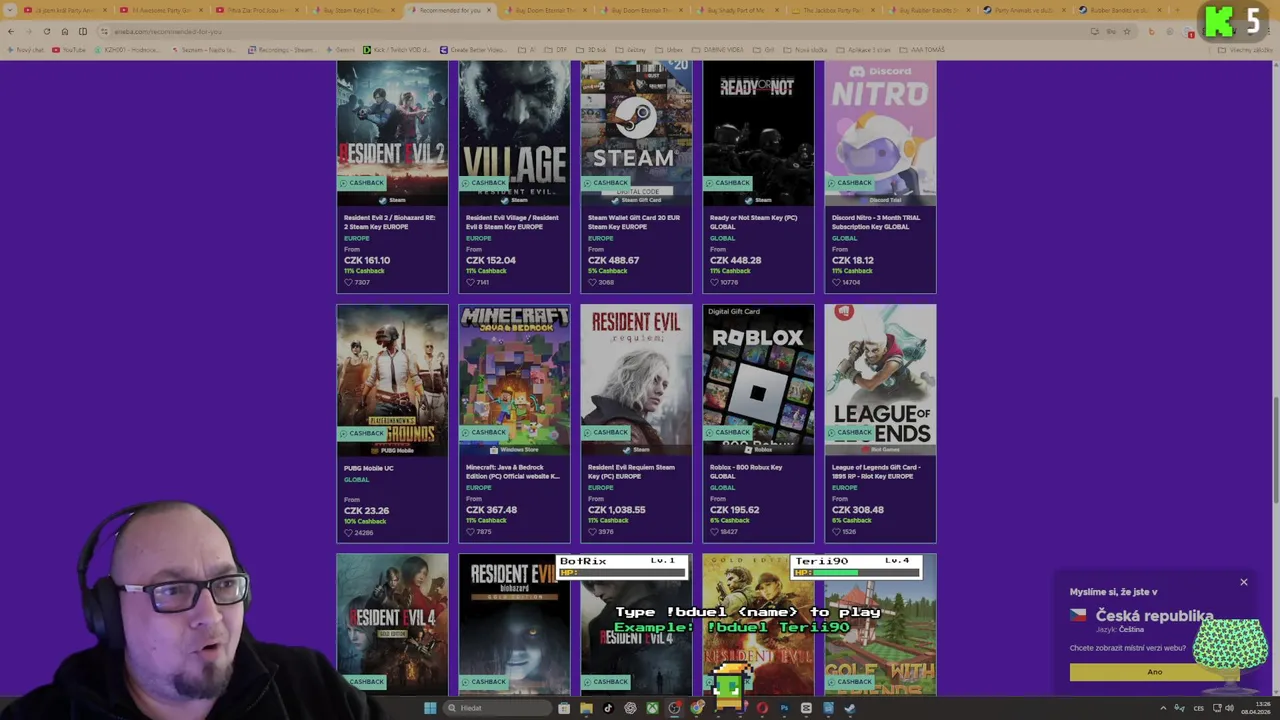
Task: Click wishlist heart on PUBG Mobile UC card
Action: 349,532
